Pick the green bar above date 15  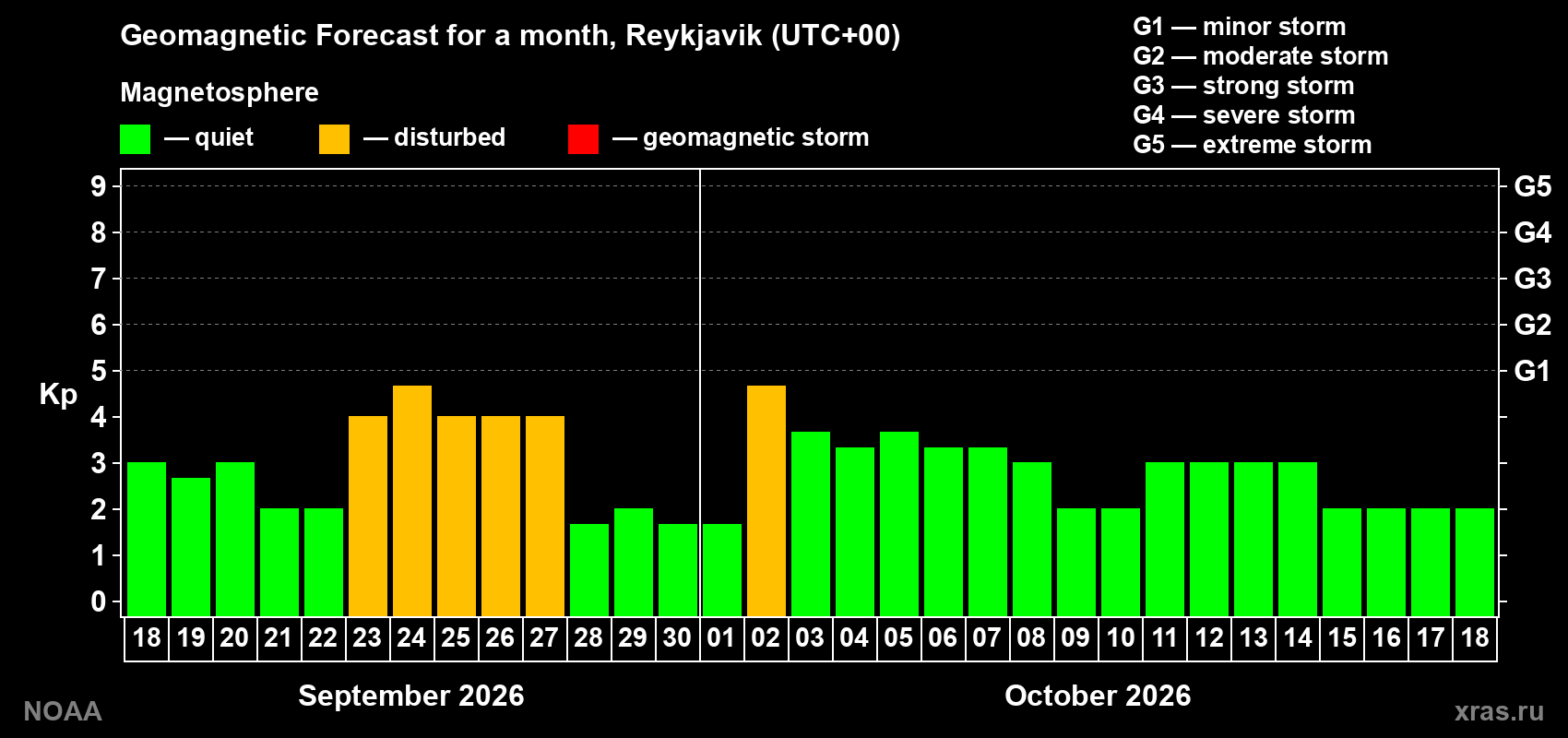point(1342,563)
